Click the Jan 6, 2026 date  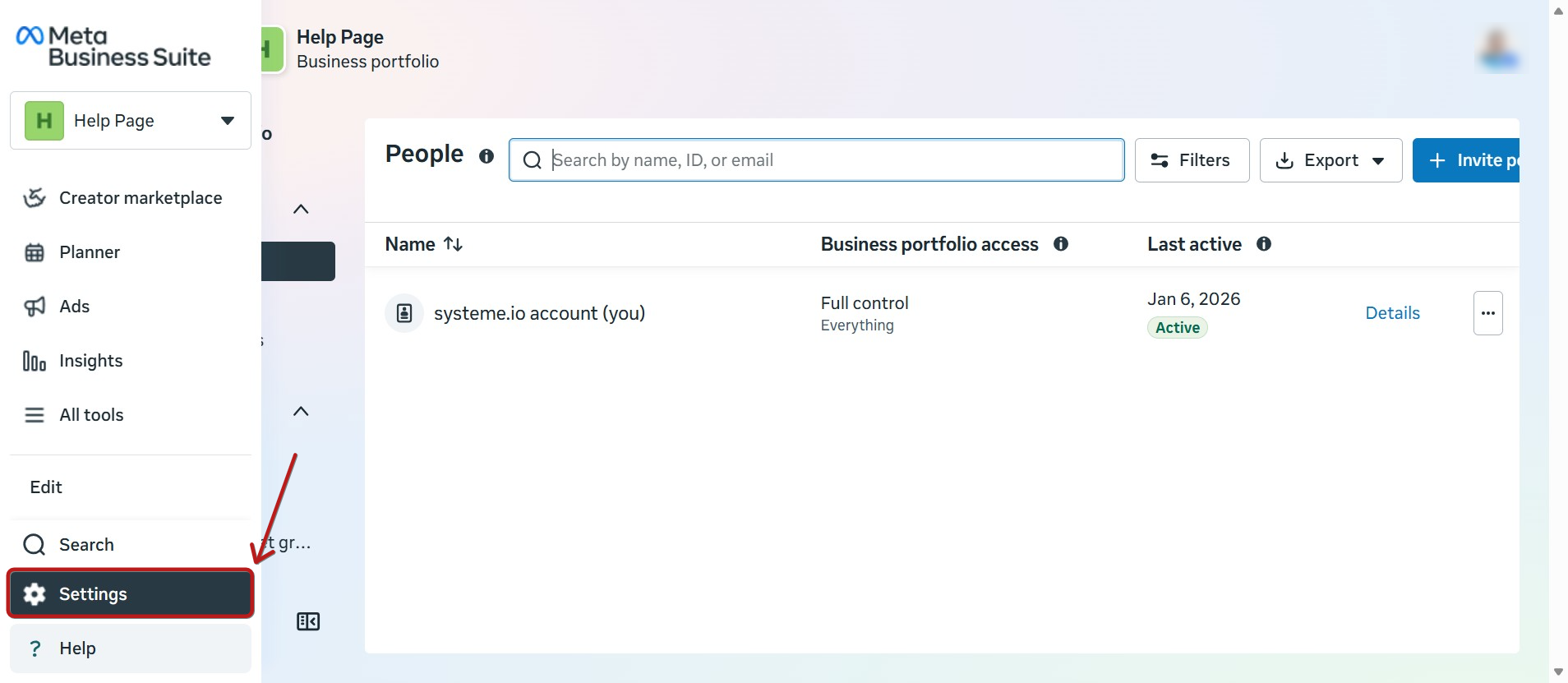1193,299
